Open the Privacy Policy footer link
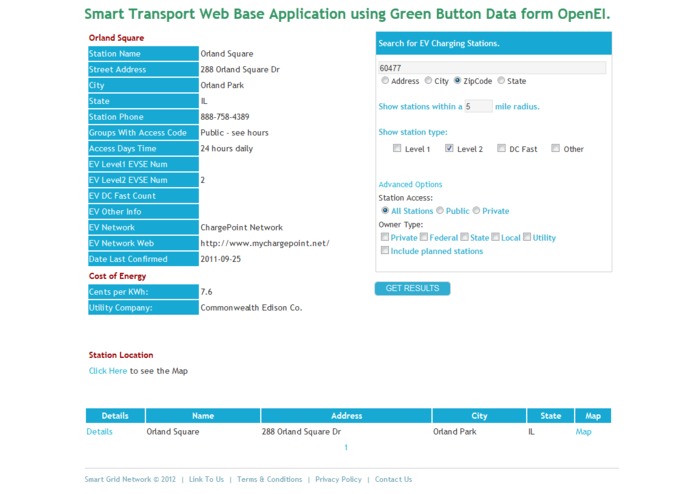Screen dimensions: 695x494 pyautogui.click(x=338, y=479)
